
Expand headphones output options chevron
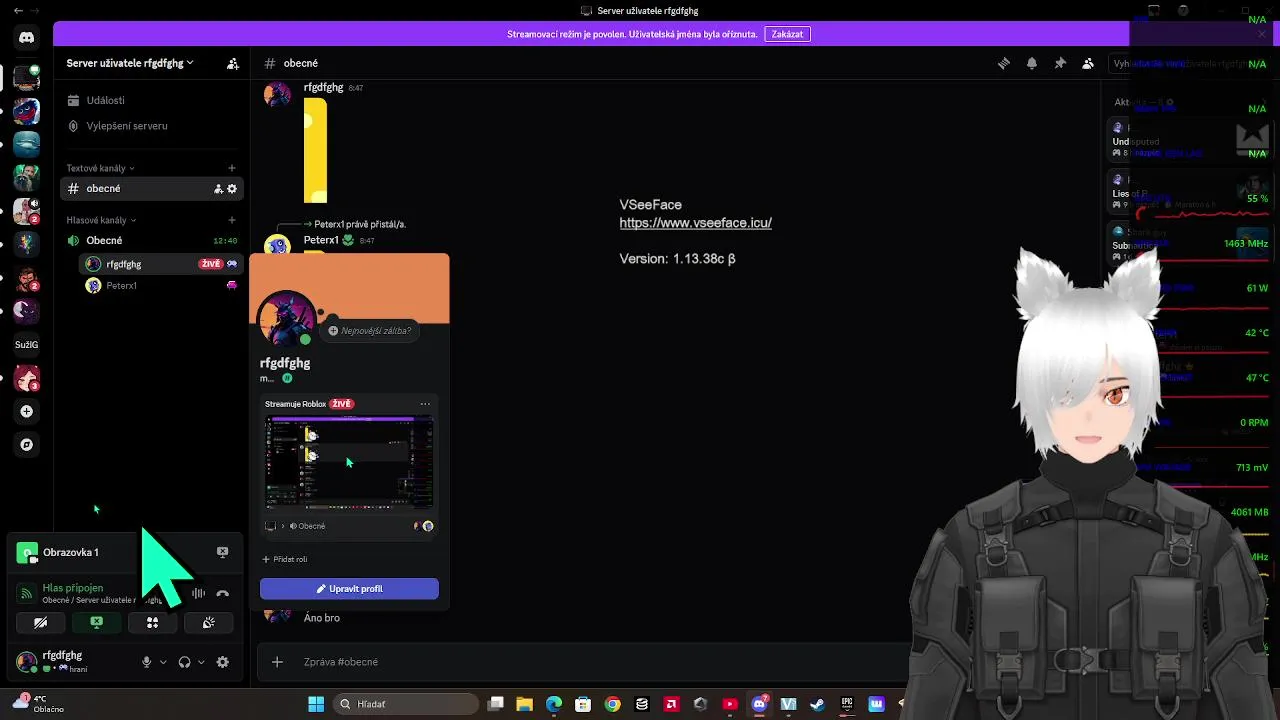pos(201,662)
